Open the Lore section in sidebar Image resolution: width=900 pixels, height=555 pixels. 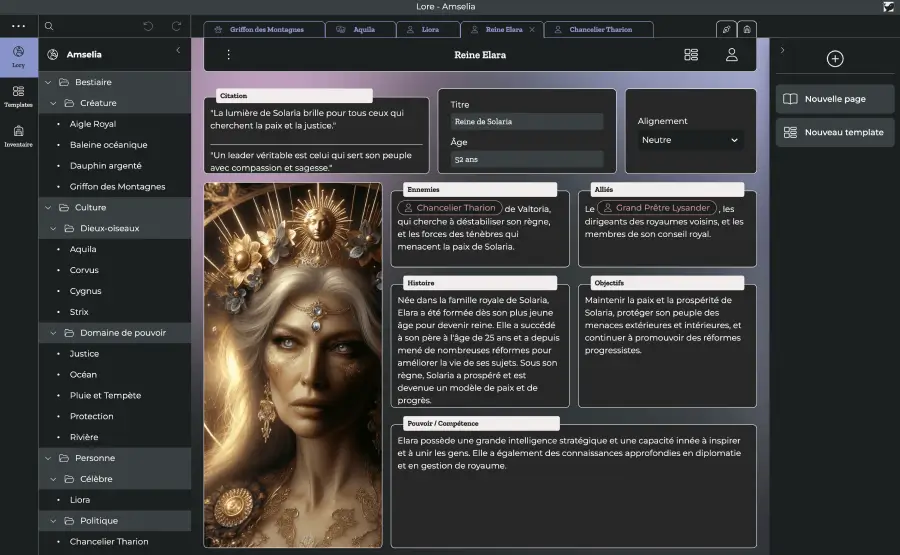click(x=18, y=57)
